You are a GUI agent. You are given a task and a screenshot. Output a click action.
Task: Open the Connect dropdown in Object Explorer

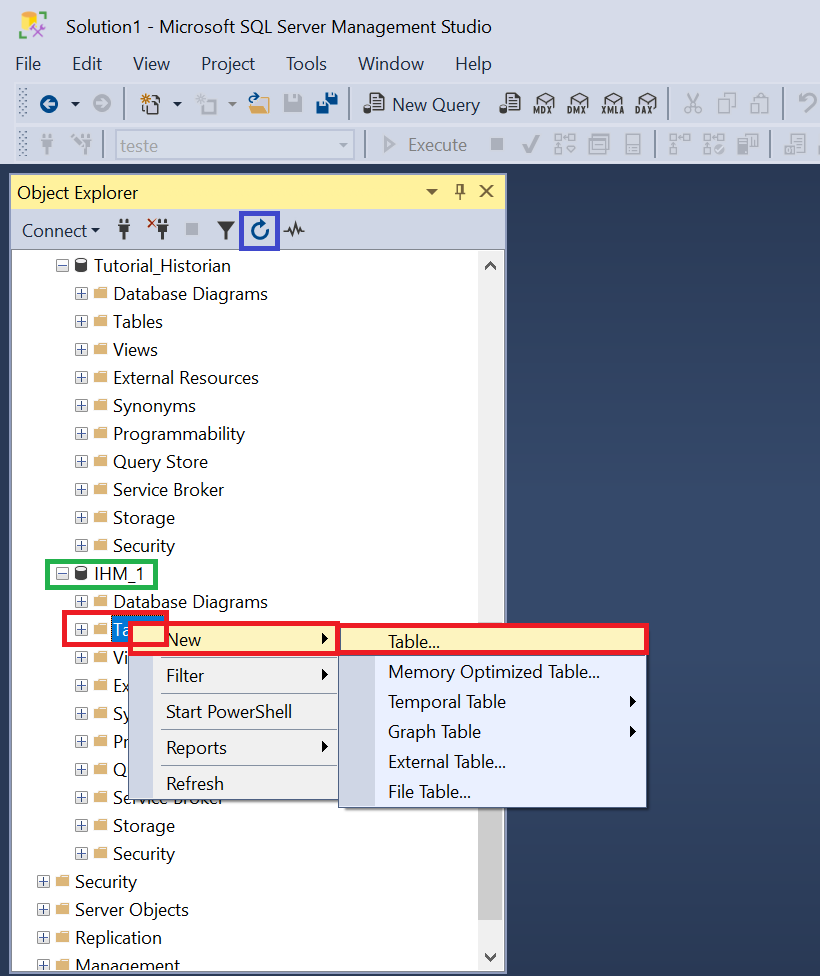[60, 231]
